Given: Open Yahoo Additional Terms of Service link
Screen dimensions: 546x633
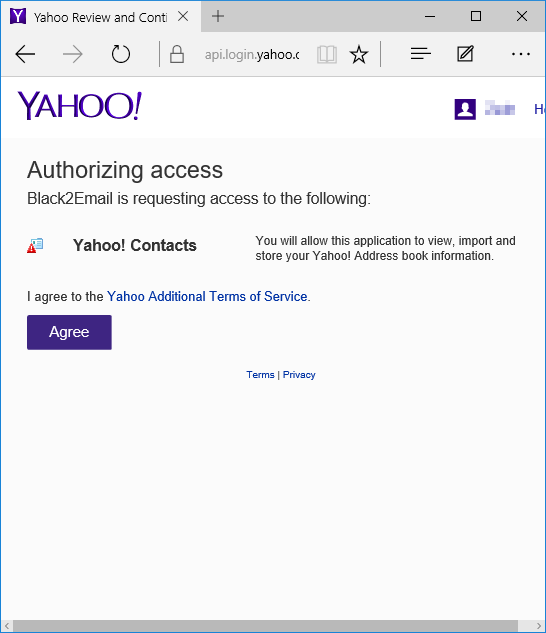Looking at the screenshot, I should 207,296.
